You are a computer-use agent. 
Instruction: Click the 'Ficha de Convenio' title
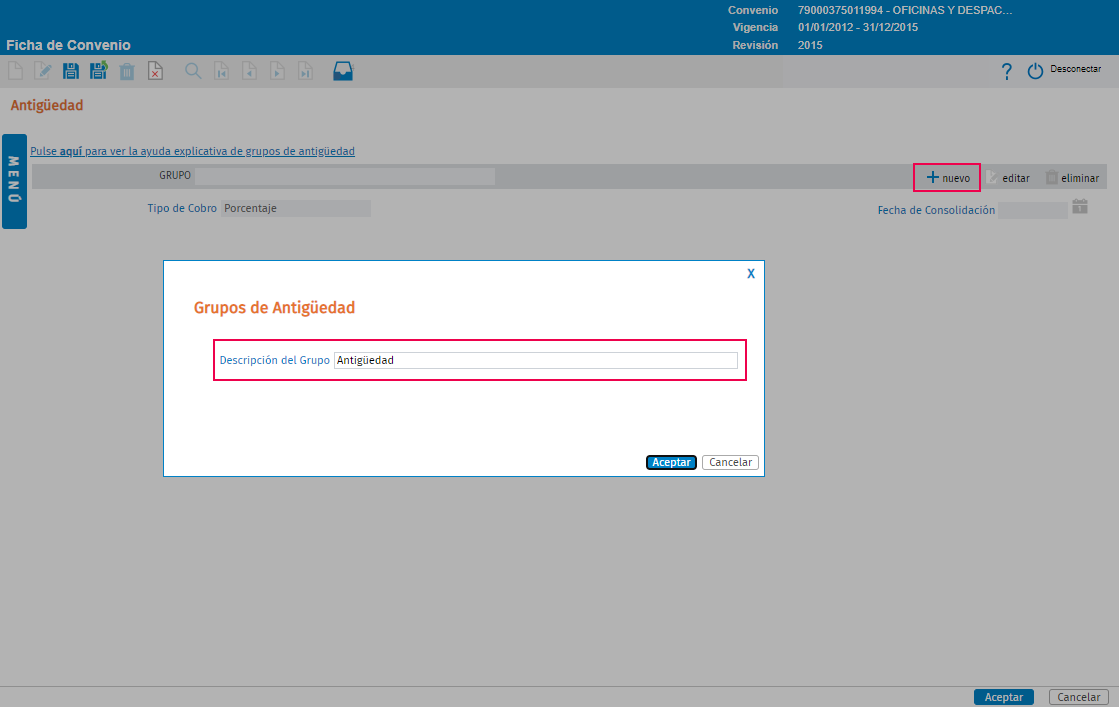tap(69, 45)
